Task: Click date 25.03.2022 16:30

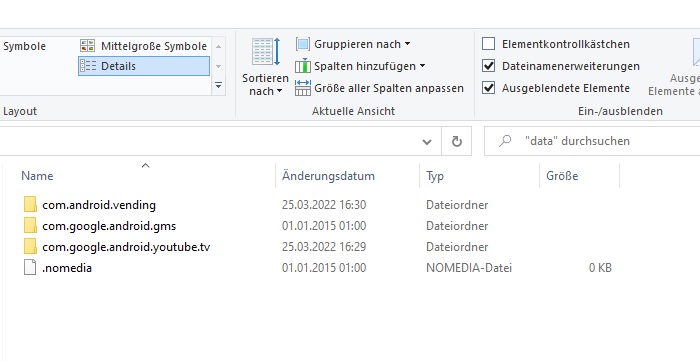Action: pos(324,205)
